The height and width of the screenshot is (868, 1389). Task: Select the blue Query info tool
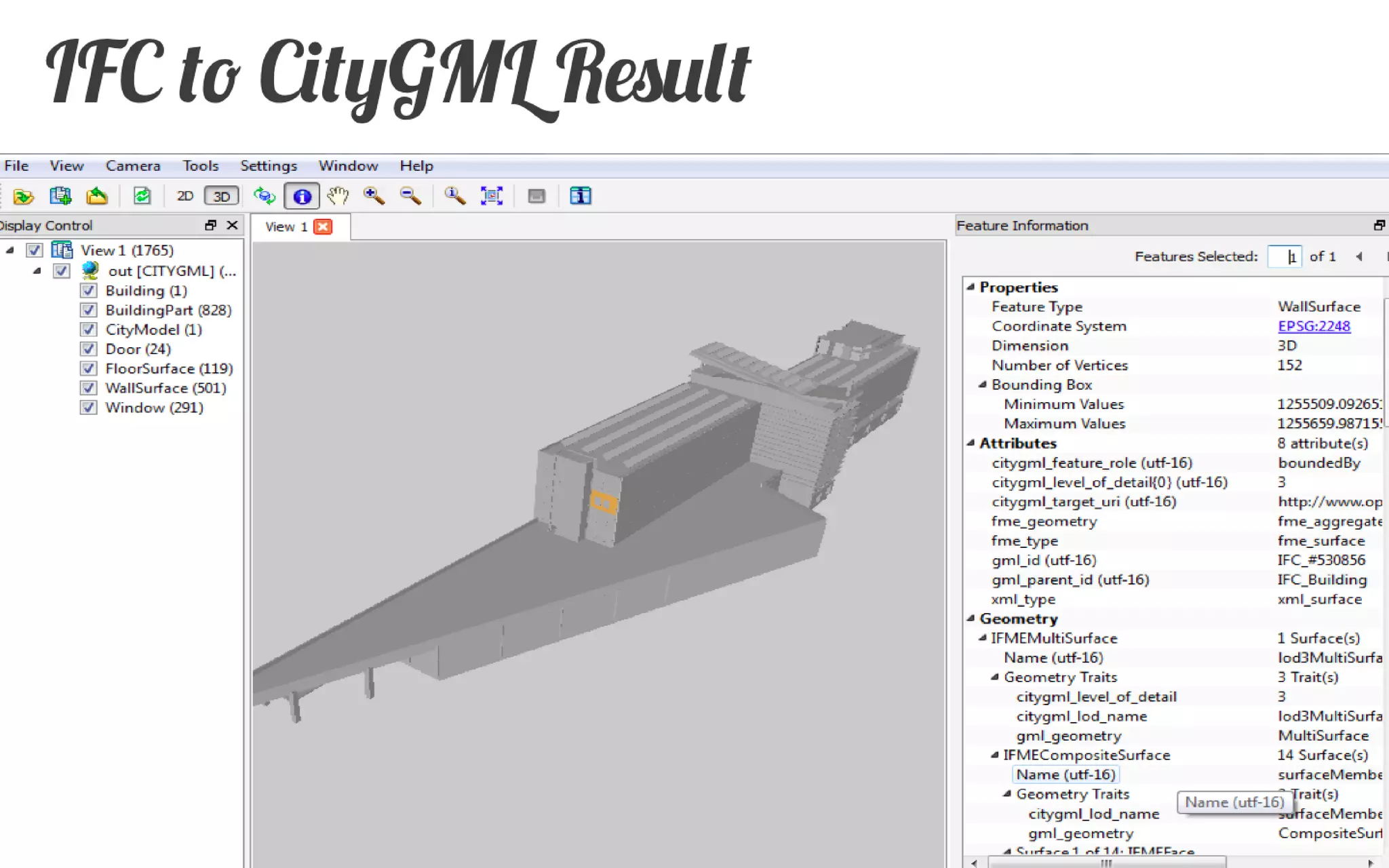[302, 197]
